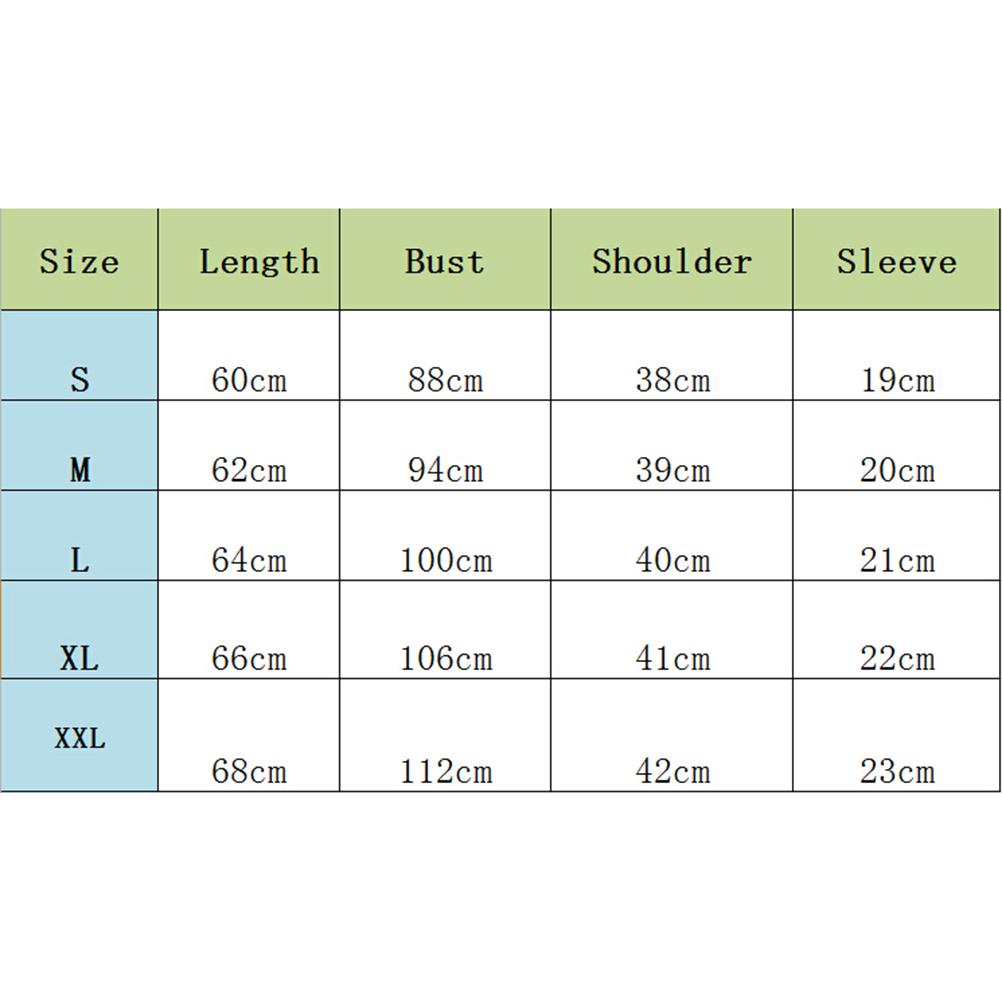Click the XL size row label
Viewport: 1002px width, 1002px height.
80,658
